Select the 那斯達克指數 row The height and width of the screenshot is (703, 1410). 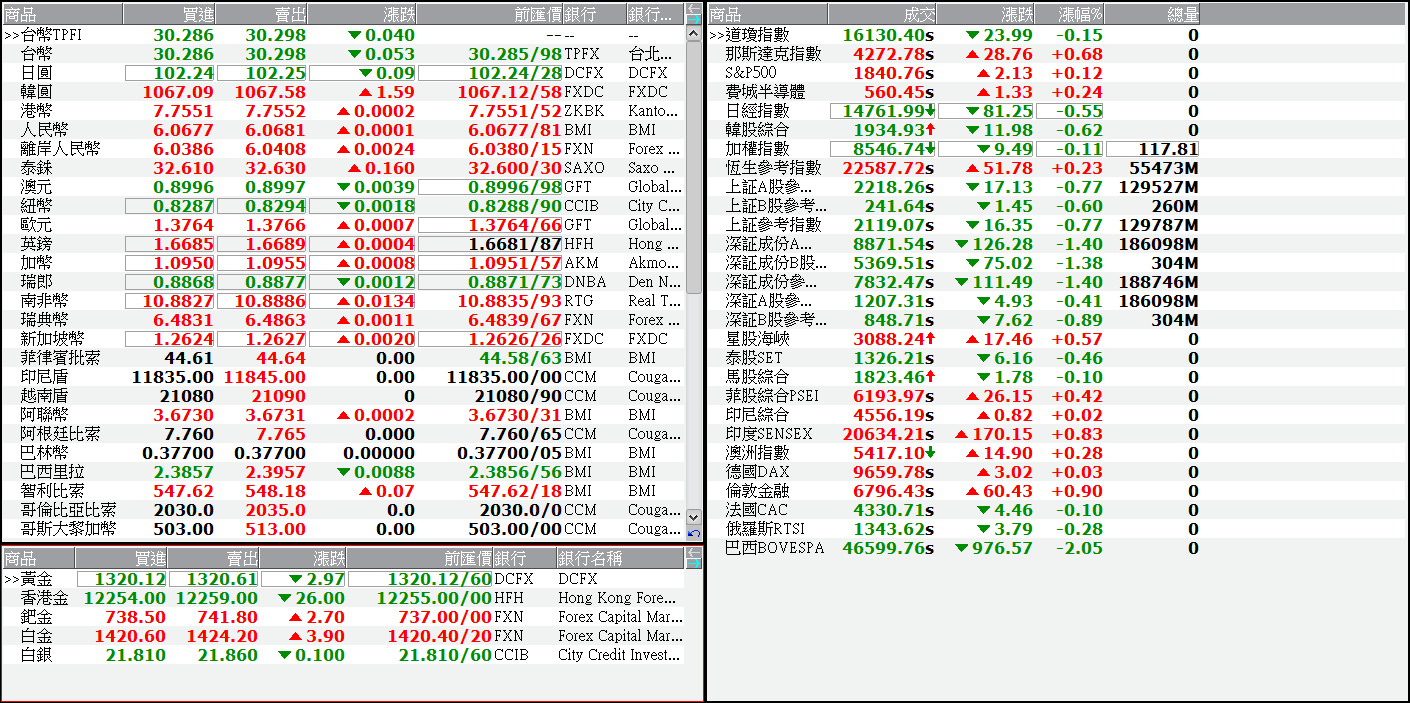pos(954,54)
